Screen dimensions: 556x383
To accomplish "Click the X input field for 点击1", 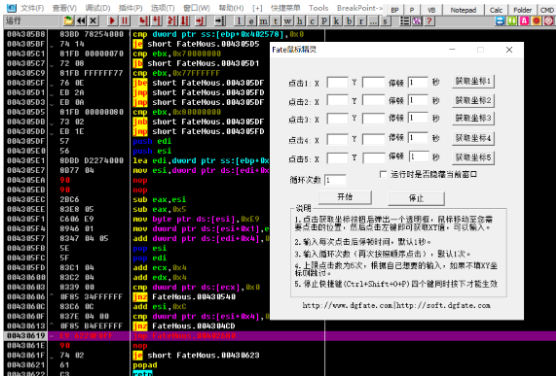I will tap(337, 83).
